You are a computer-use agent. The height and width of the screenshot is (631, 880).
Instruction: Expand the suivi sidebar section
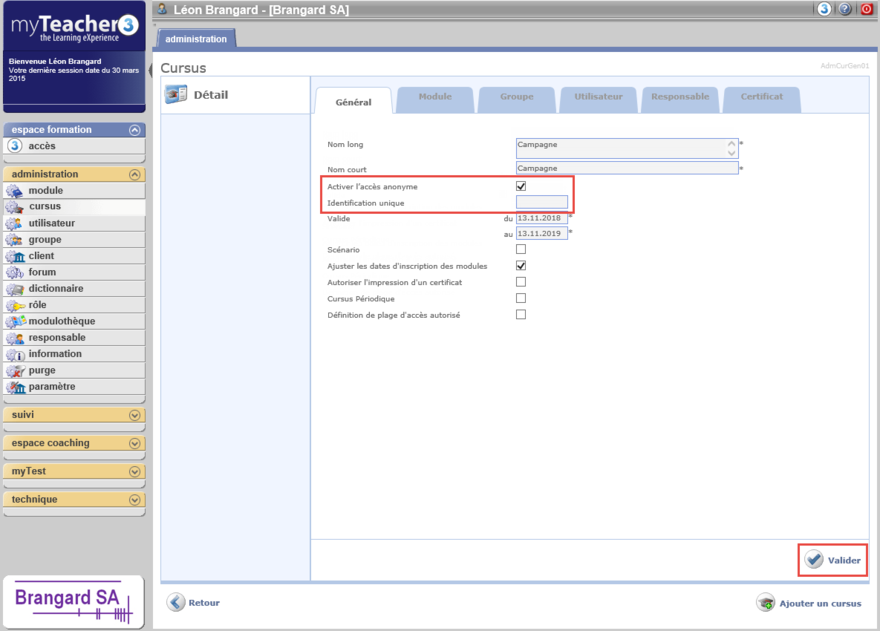pyautogui.click(x=135, y=415)
